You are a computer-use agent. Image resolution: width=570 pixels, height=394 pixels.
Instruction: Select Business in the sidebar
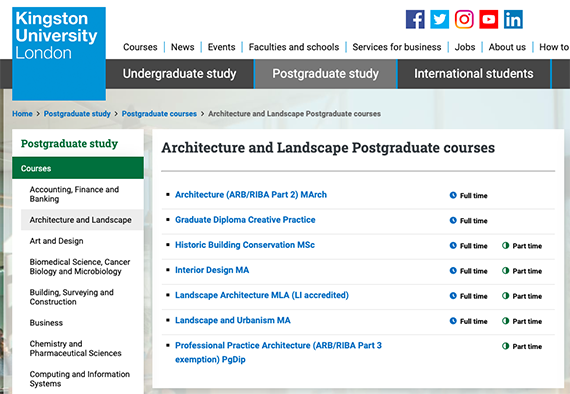click(x=46, y=323)
